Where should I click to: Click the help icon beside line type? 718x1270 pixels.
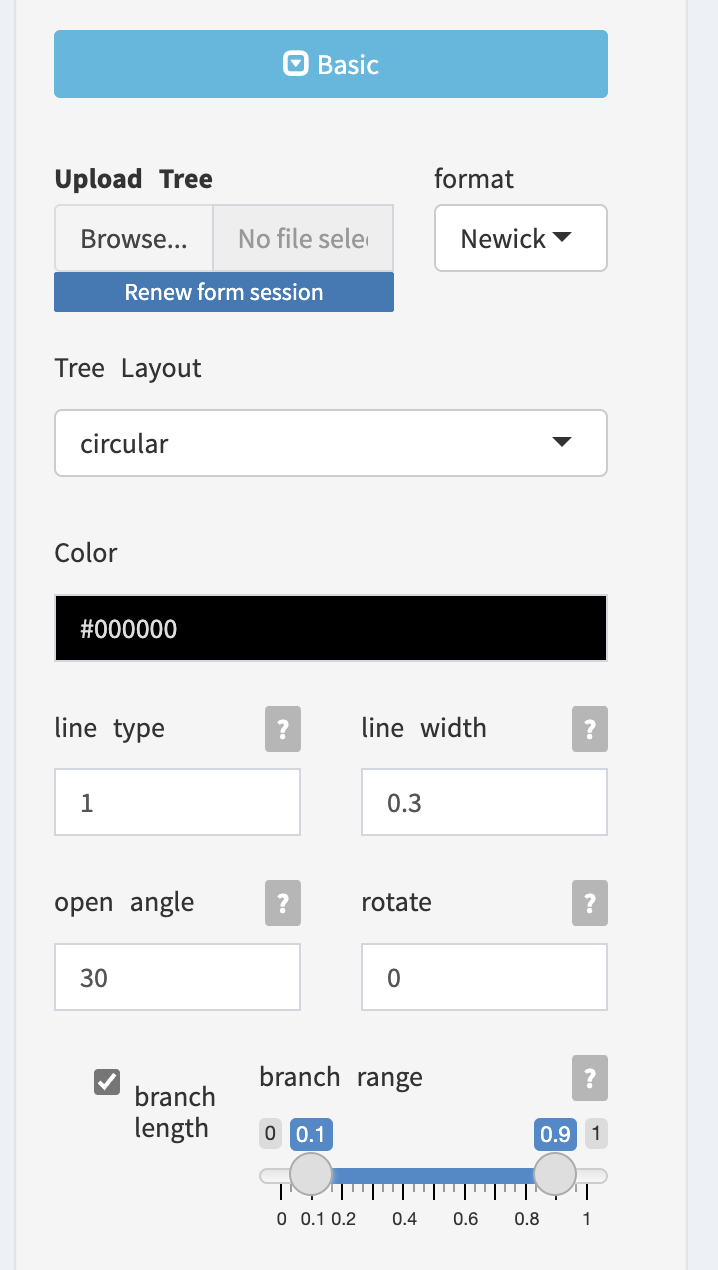click(x=283, y=729)
